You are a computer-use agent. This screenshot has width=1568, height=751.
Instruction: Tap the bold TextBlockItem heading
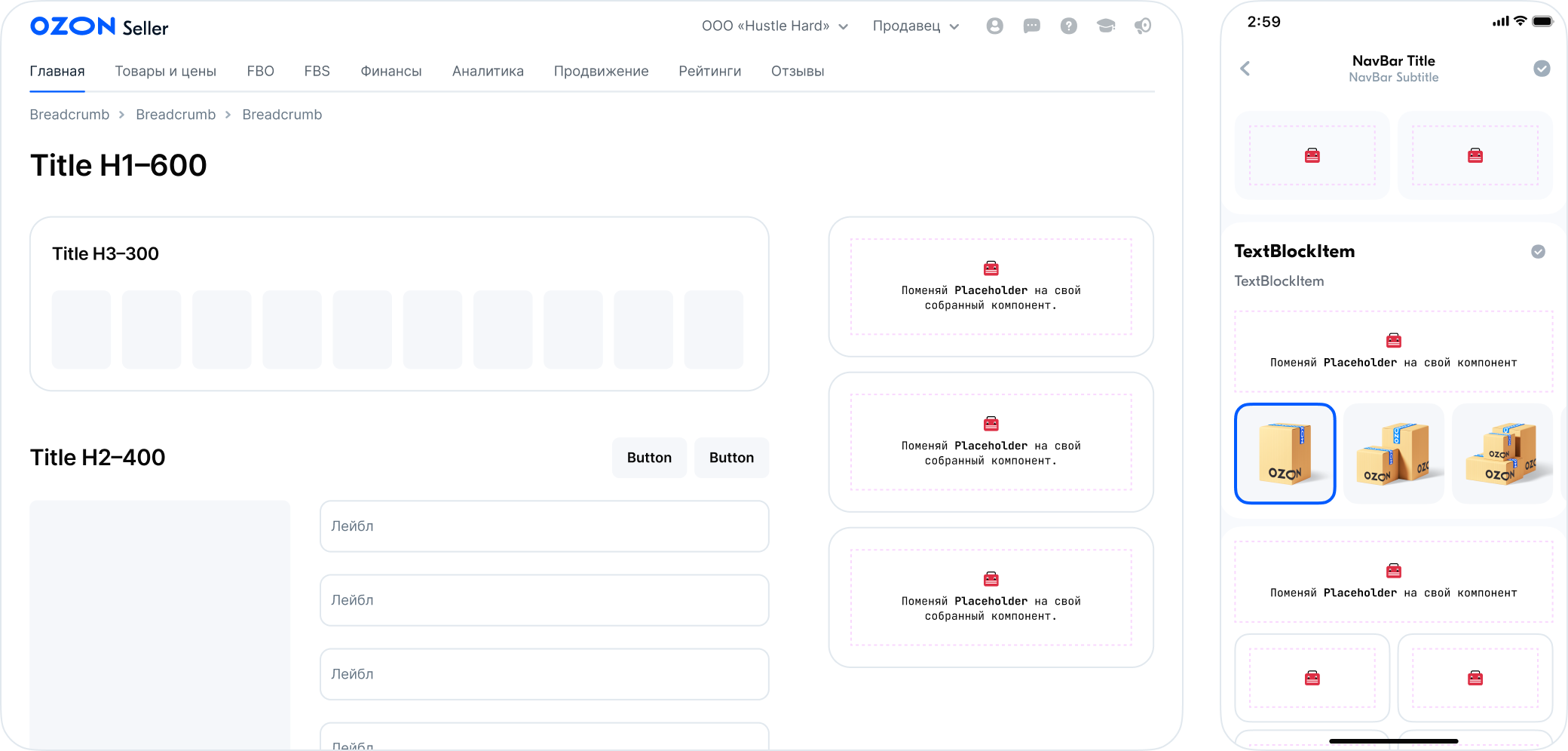pos(1294,252)
